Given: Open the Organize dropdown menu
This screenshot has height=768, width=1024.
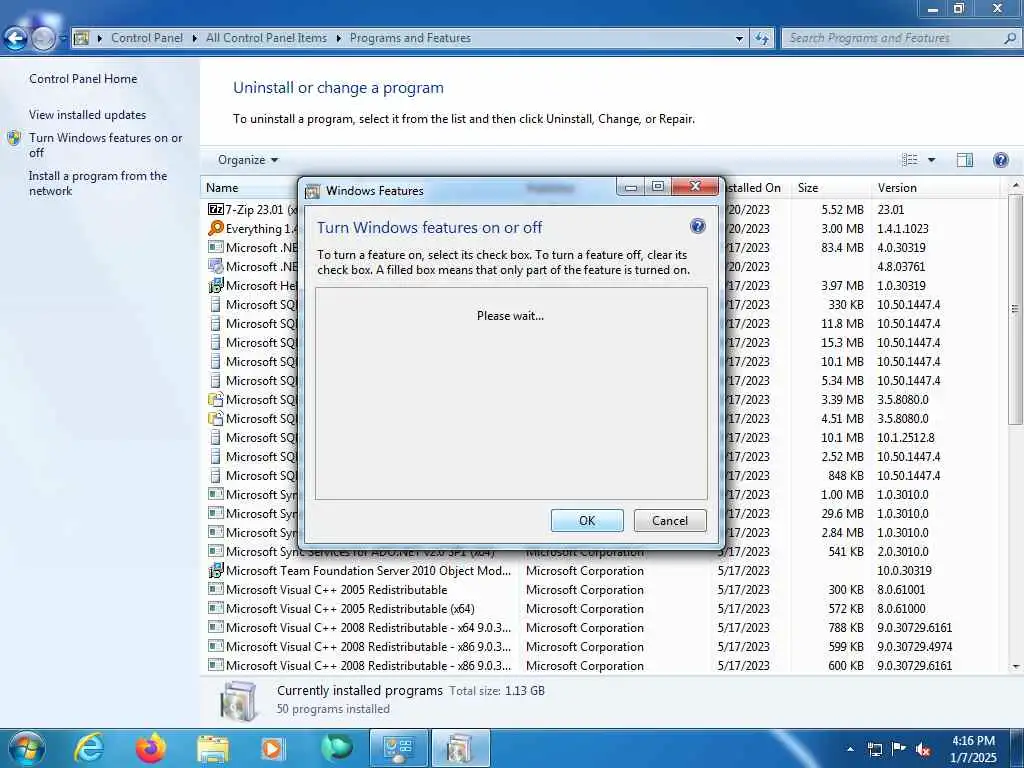Looking at the screenshot, I should coord(248,160).
